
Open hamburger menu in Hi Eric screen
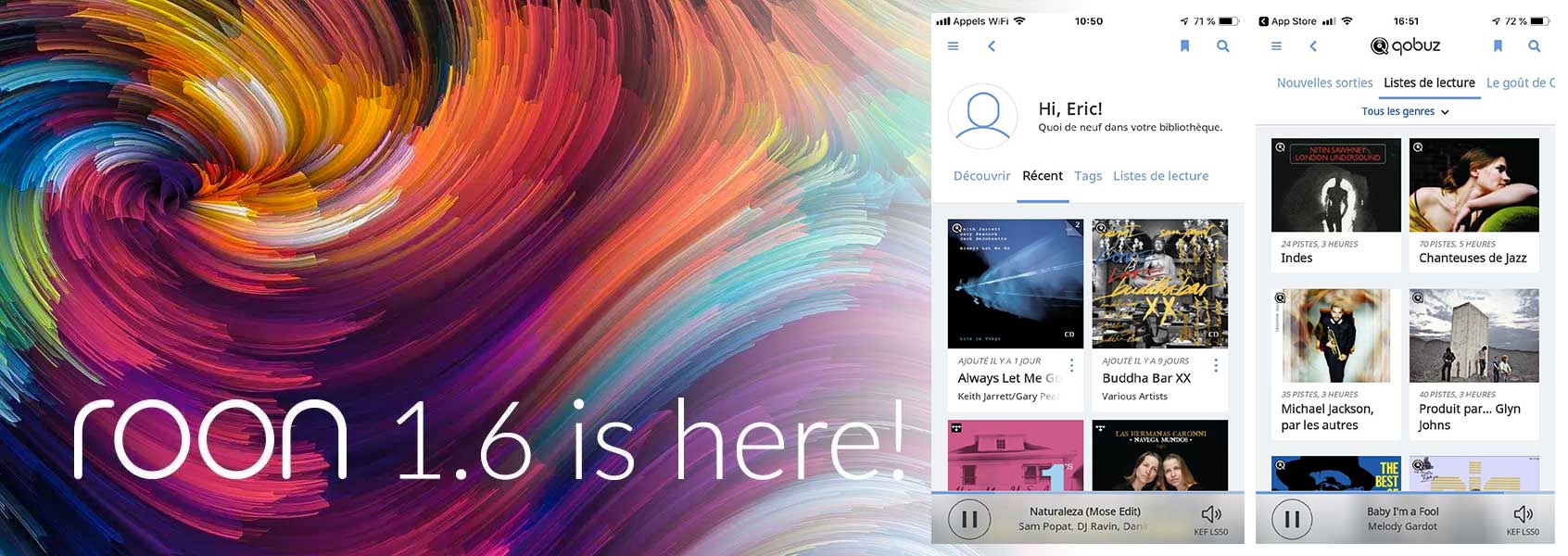coord(953,45)
